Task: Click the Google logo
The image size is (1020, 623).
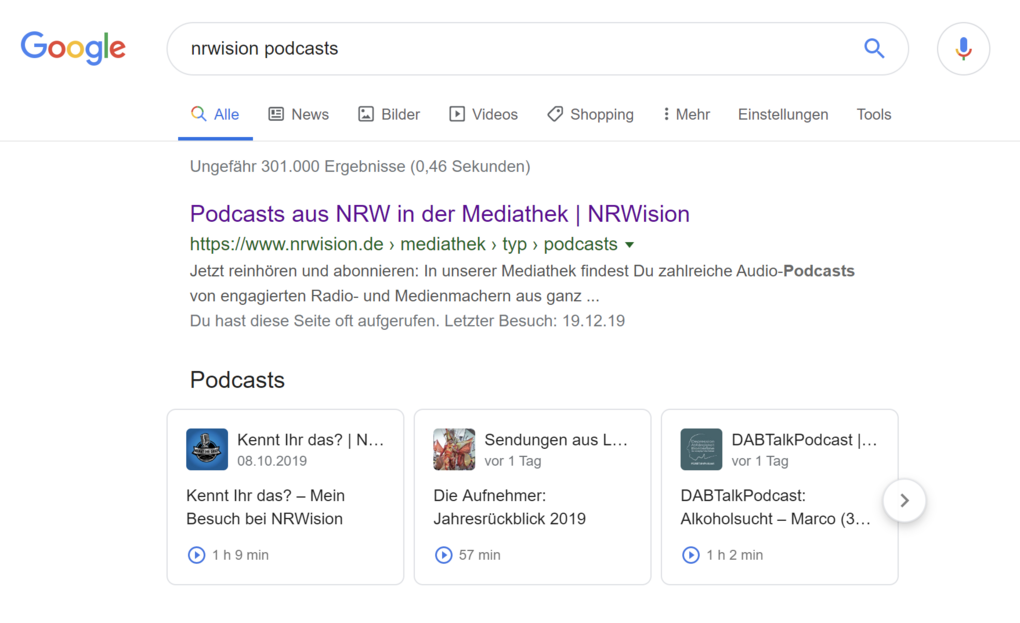Action: point(73,48)
